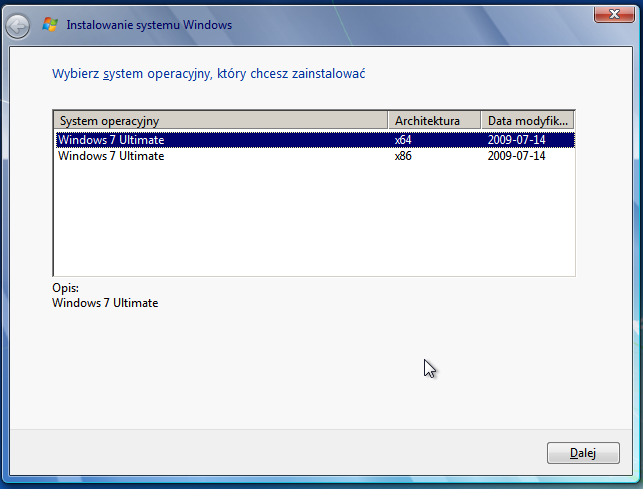This screenshot has height=489, width=643.
Task: Sort by Architektura column header
Action: [x=434, y=121]
